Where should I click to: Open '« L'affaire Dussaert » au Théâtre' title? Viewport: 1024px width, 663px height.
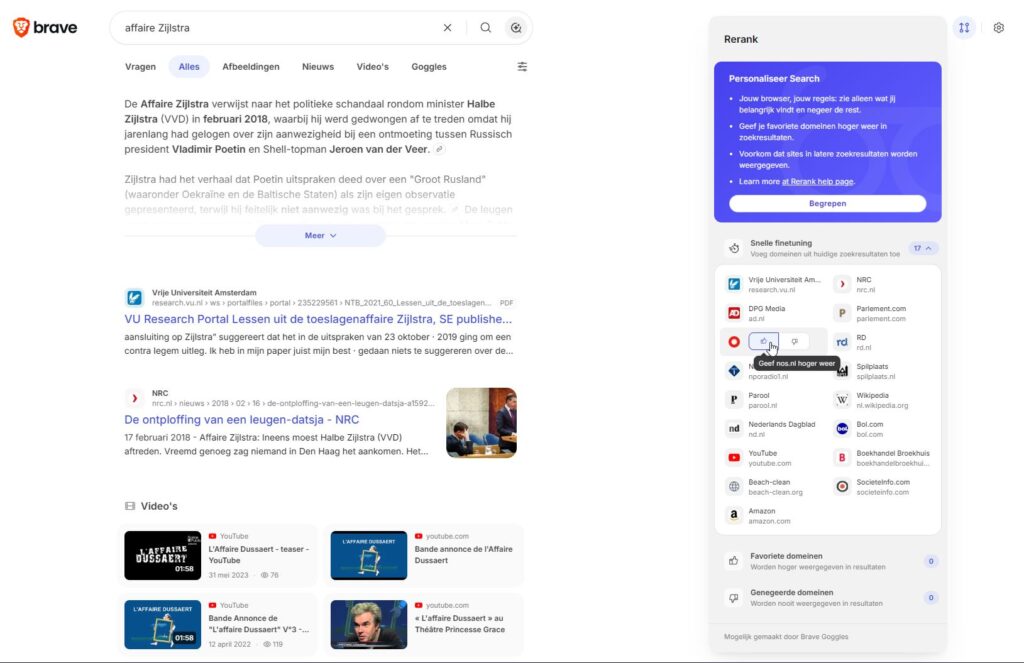460,624
